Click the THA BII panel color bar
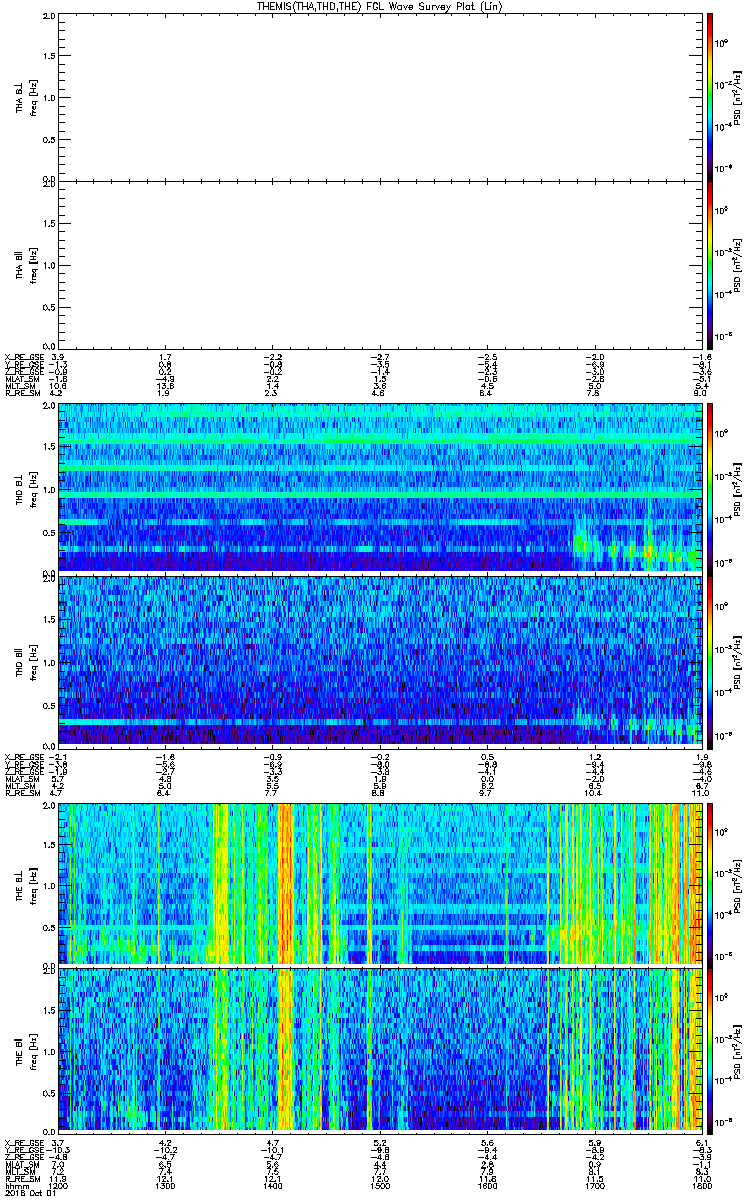Image resolution: width=750 pixels, height=1200 pixels. 709,264
